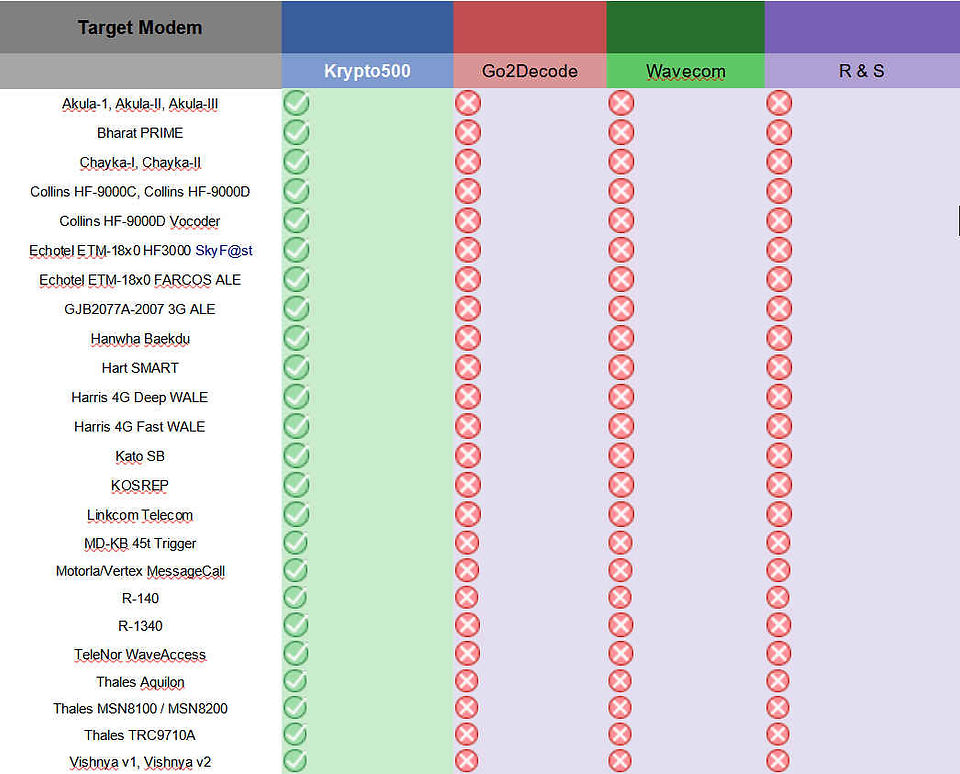
Task: Click the R & S red cross for Kato SB
Action: point(779,456)
